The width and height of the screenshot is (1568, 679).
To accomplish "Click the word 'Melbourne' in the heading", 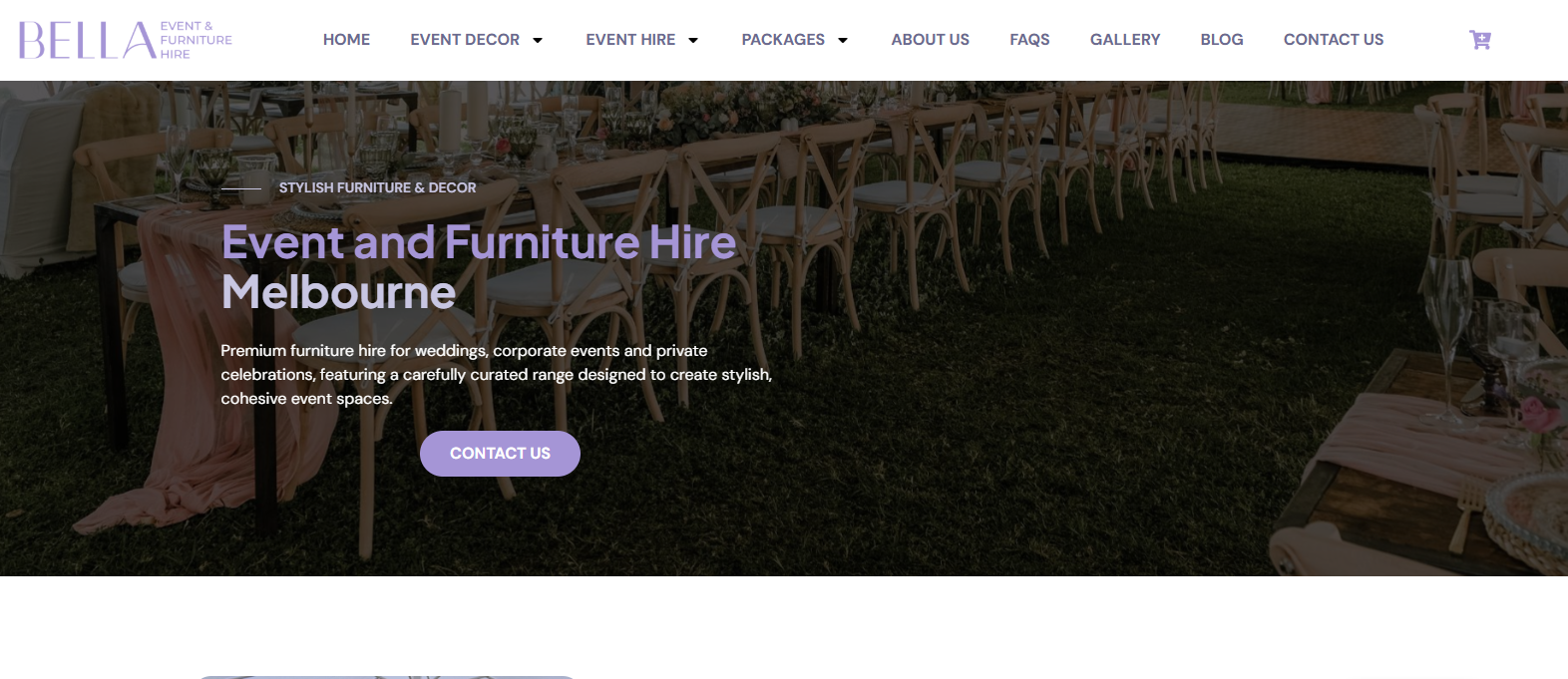I will 338,292.
